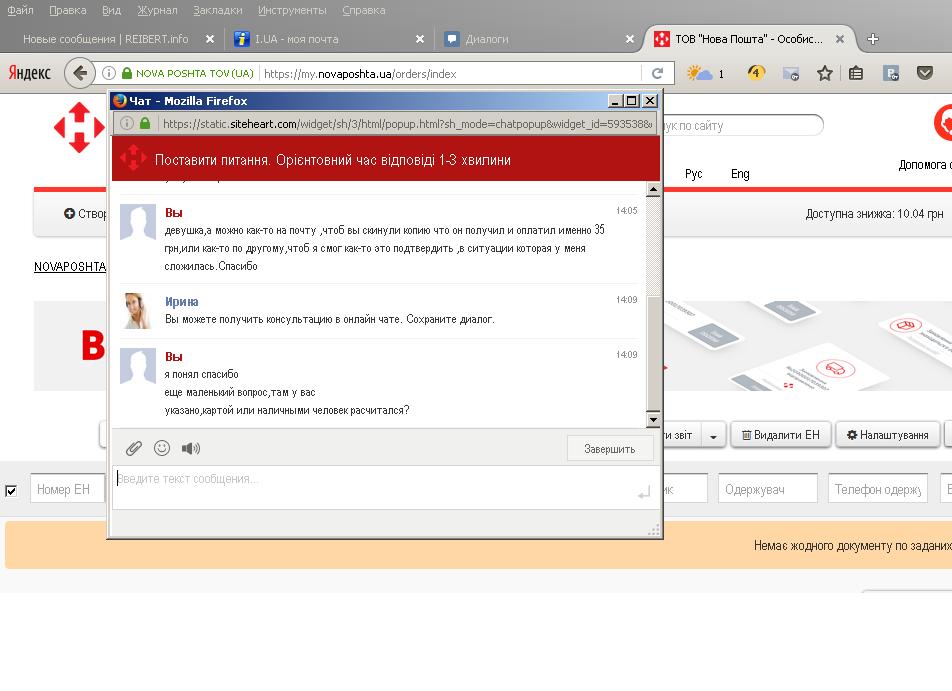Mute chat sound with speaker icon

(x=190, y=448)
